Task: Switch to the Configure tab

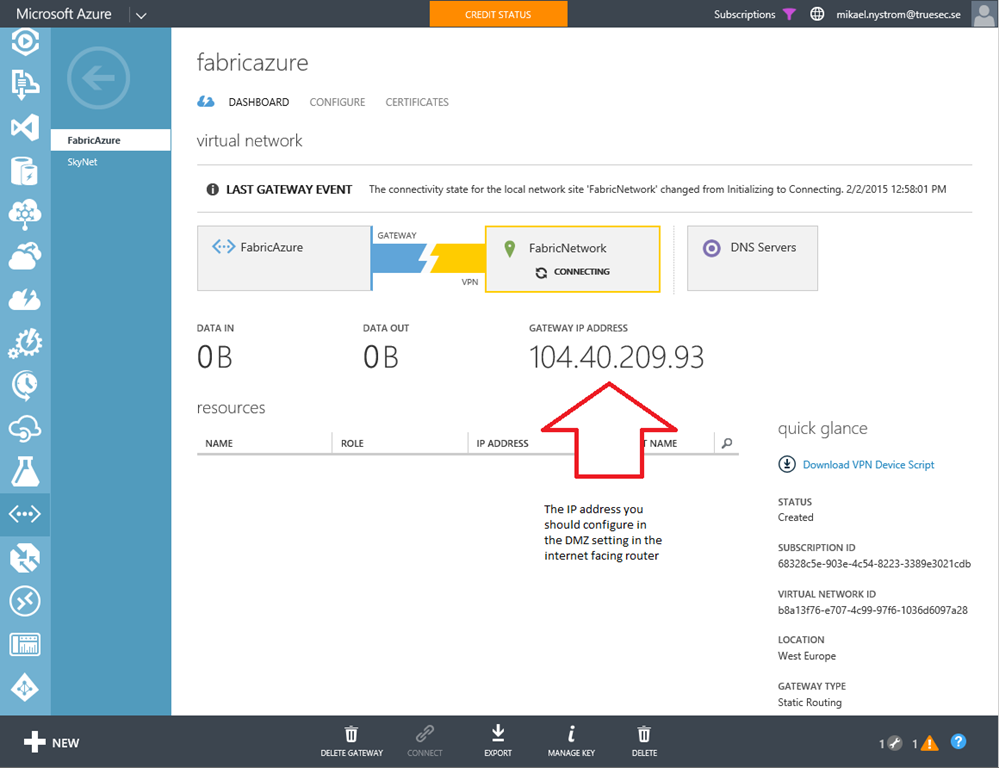Action: click(x=337, y=102)
